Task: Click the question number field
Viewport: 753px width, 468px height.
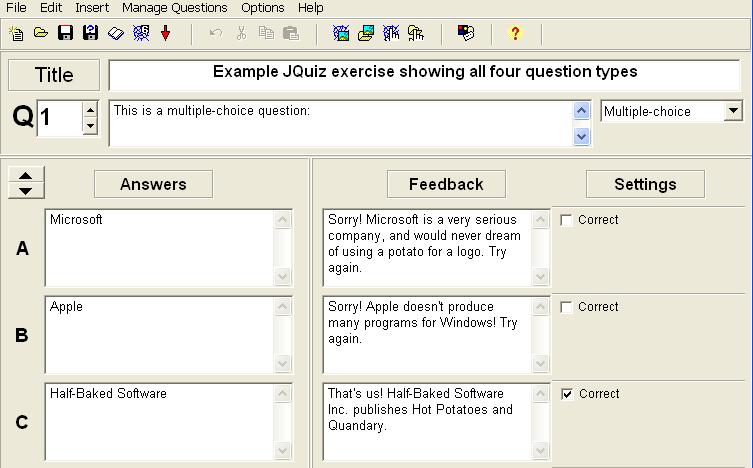Action: click(60, 118)
